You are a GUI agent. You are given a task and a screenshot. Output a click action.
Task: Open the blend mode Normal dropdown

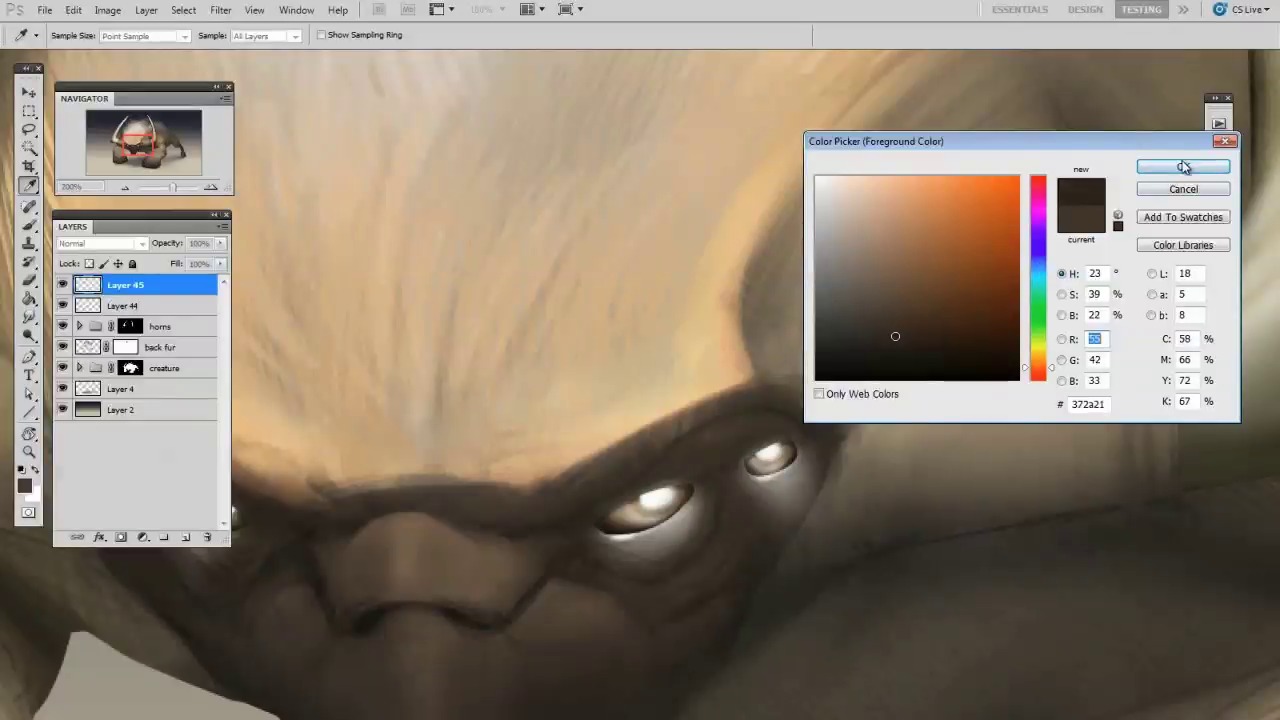(102, 244)
